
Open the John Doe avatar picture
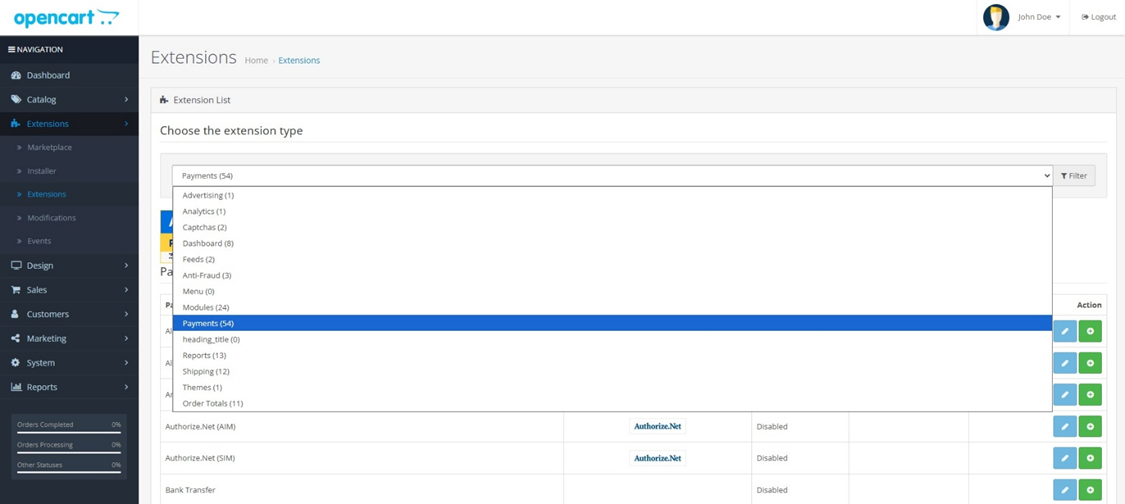click(x=996, y=17)
